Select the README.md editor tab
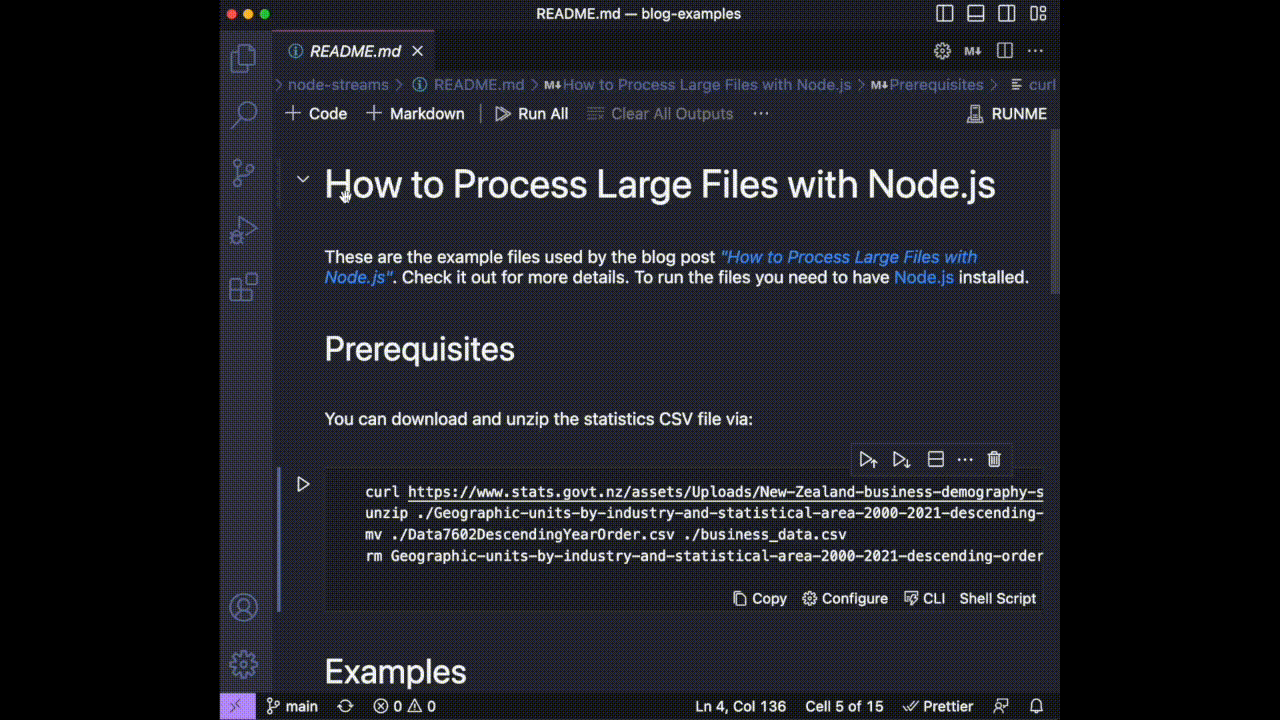 [355, 51]
